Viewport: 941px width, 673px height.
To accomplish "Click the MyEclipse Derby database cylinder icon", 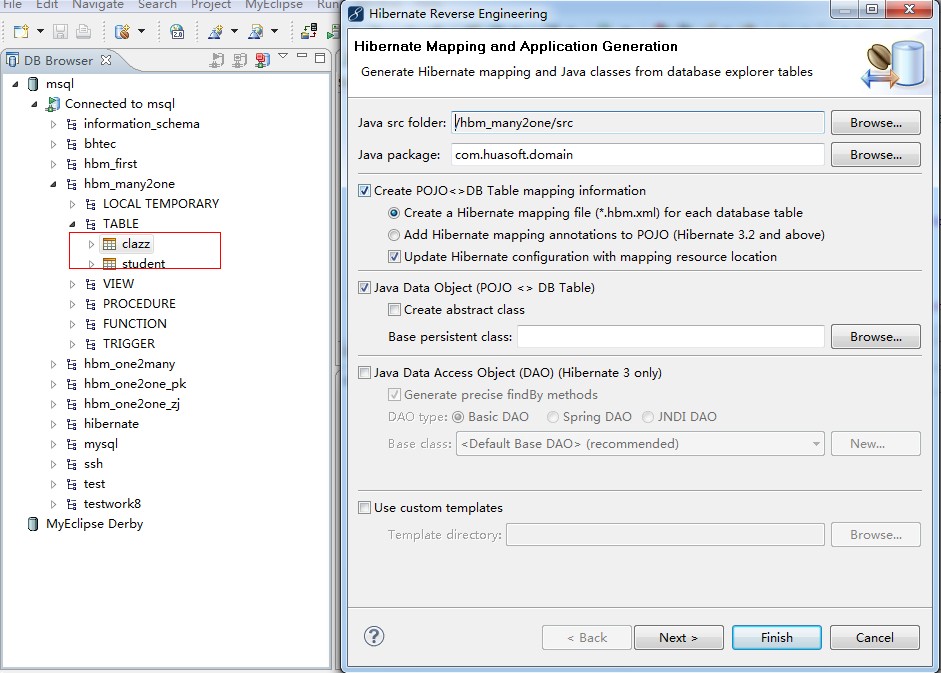I will click(x=33, y=524).
